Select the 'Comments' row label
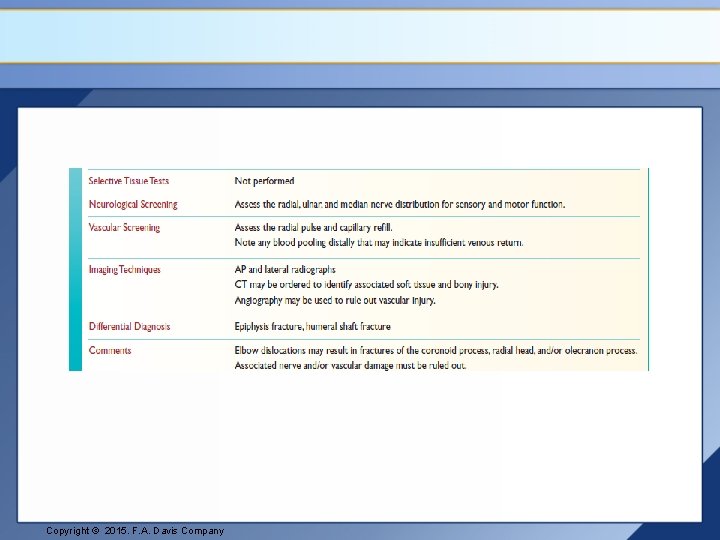 click(110, 350)
